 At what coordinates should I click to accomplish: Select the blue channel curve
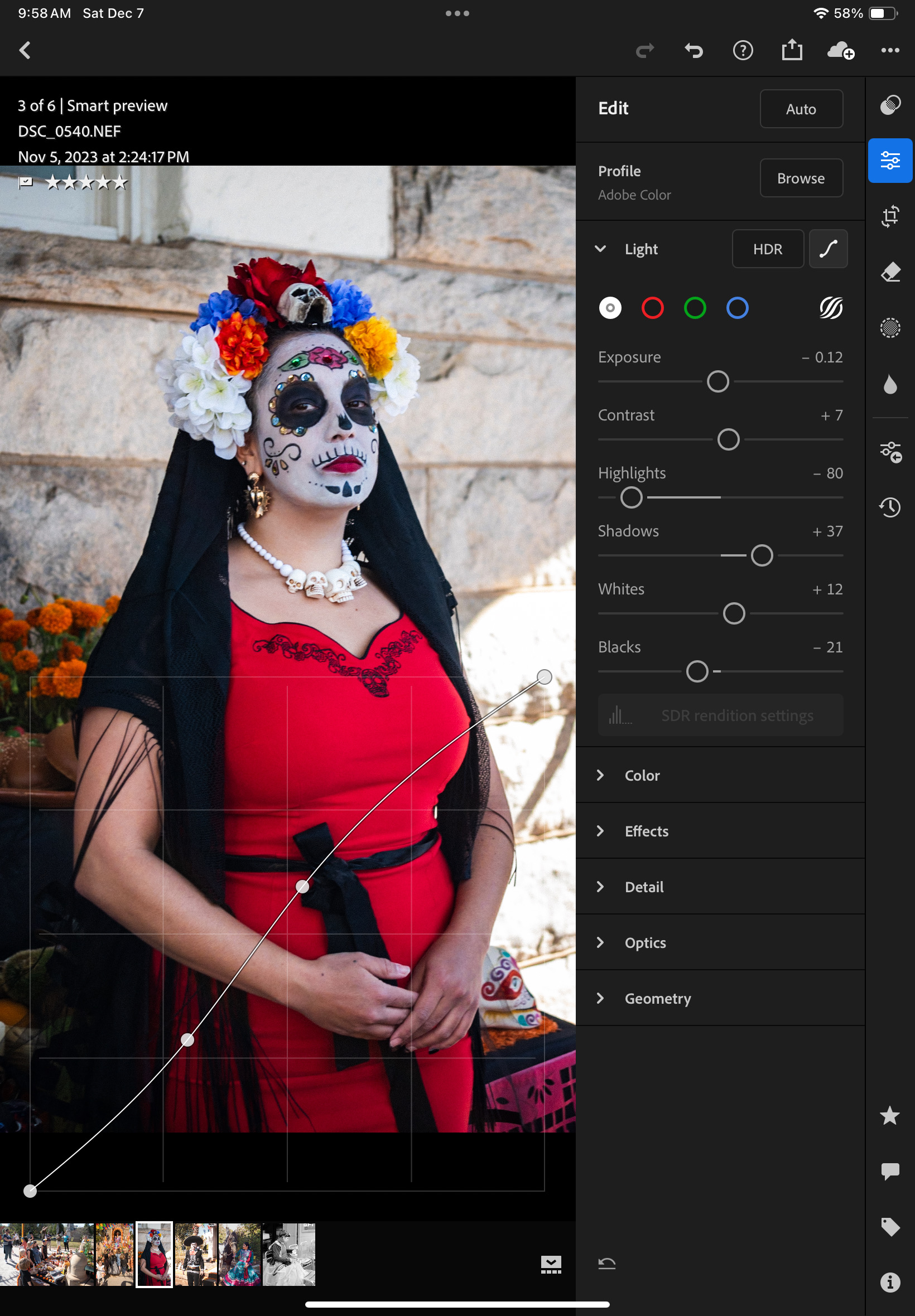tap(737, 308)
